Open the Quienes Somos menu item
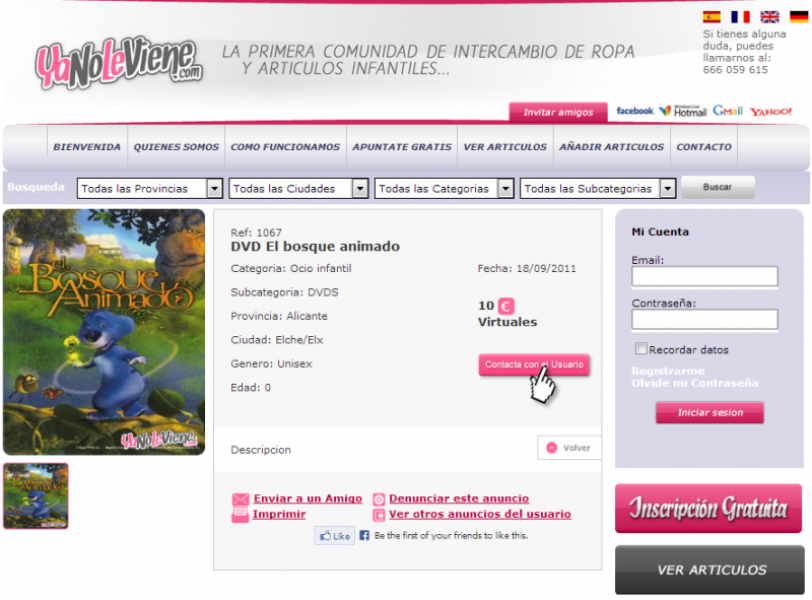This screenshot has width=812, height=600. coord(176,147)
